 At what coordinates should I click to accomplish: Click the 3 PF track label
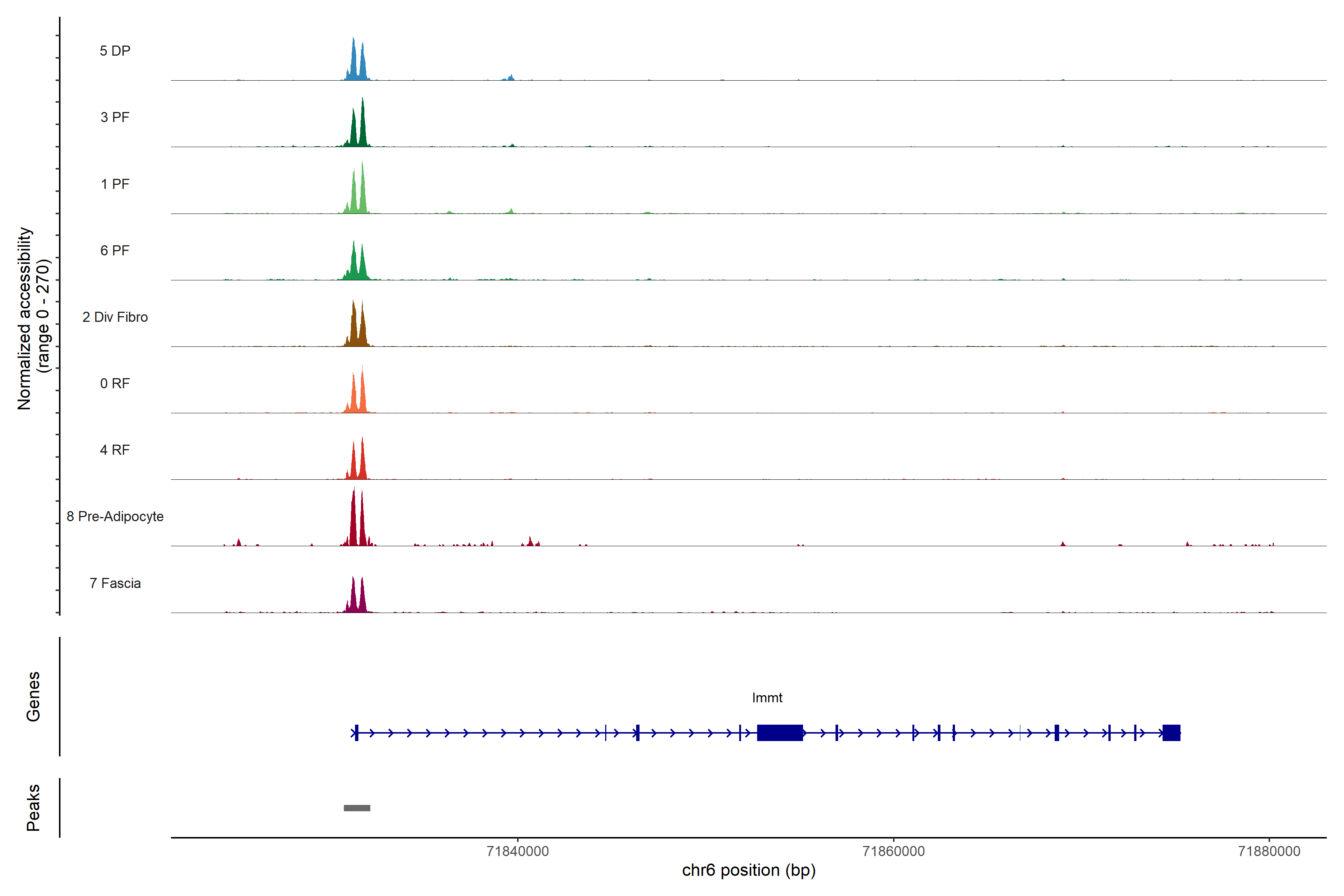point(115,117)
